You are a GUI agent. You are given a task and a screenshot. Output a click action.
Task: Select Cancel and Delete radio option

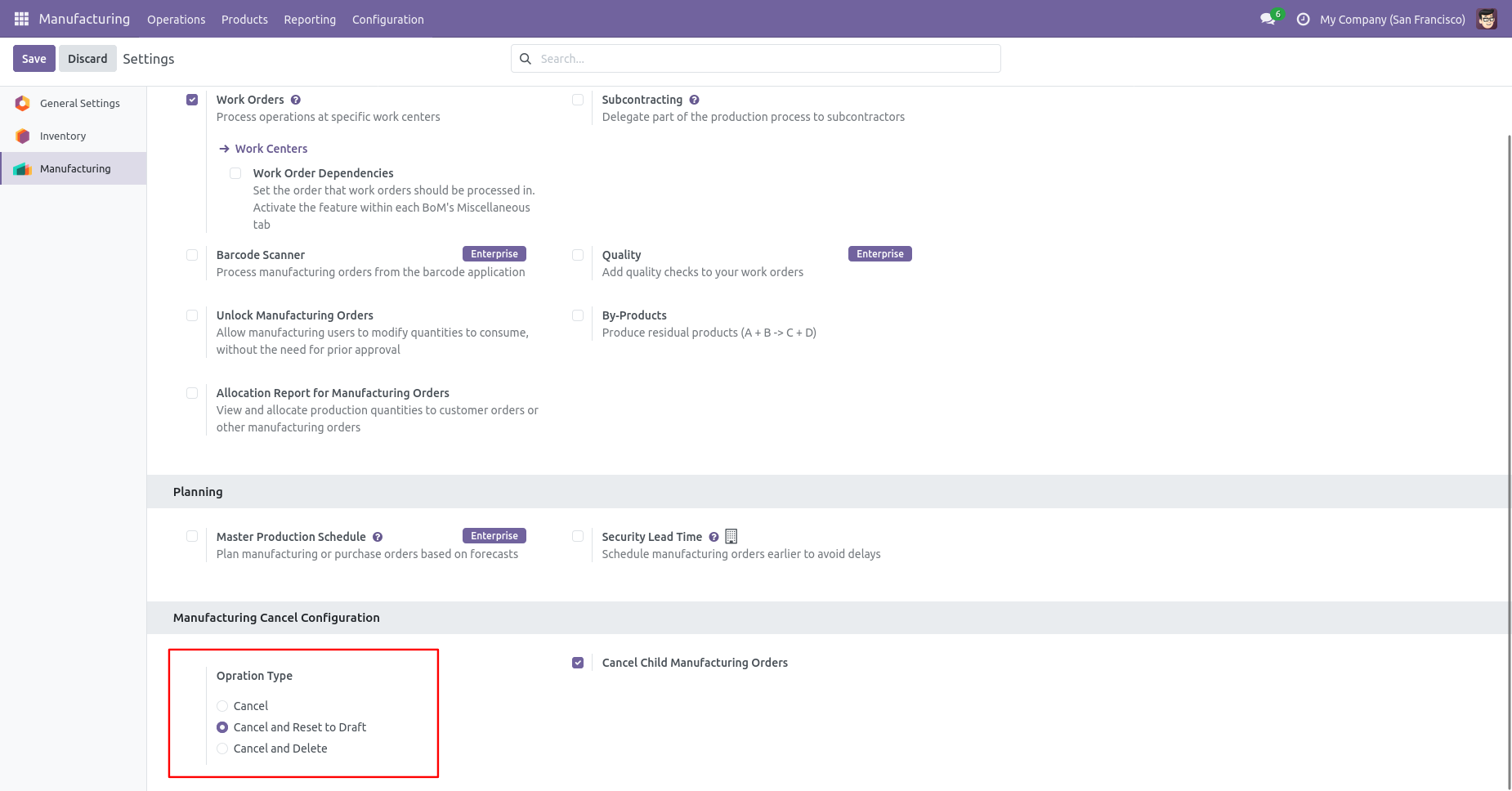tap(222, 749)
